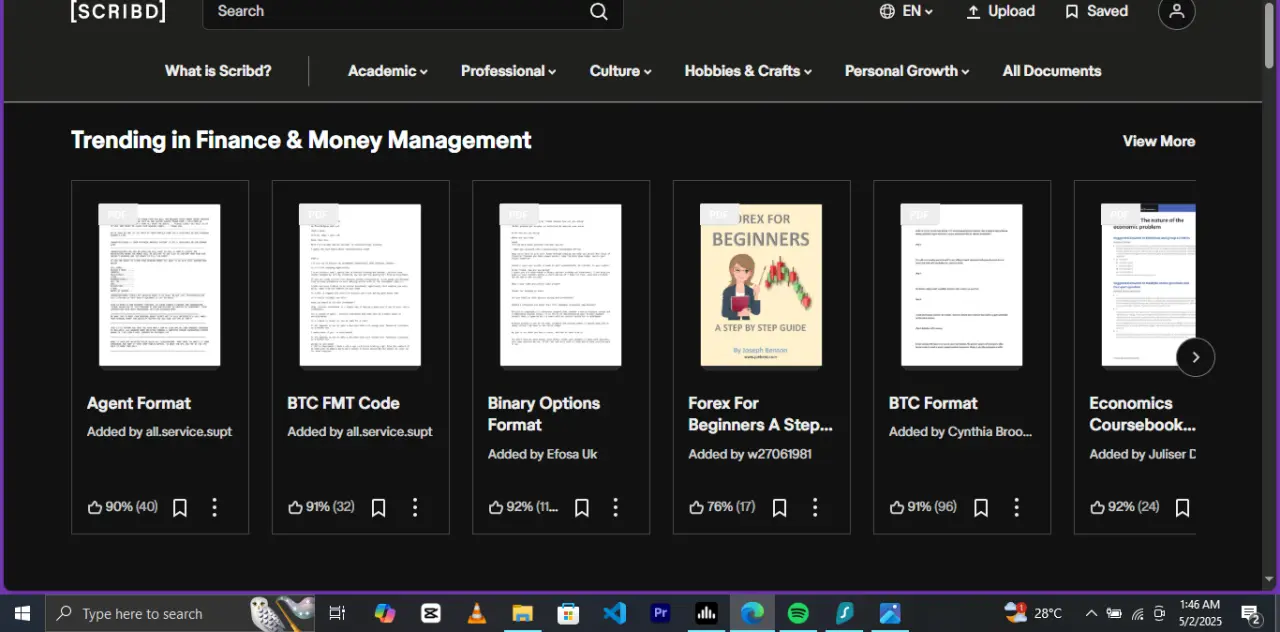
Task: Open File Explorer from taskbar
Action: (522, 613)
